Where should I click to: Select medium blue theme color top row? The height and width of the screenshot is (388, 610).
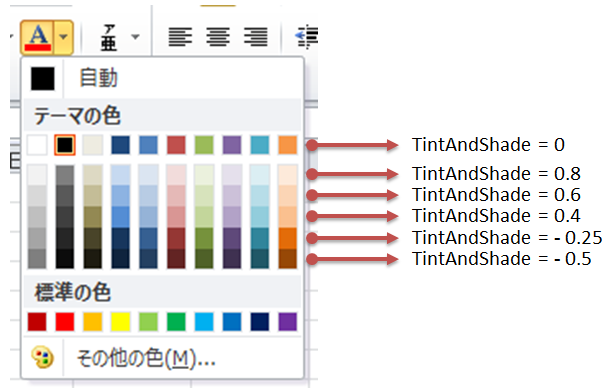pos(149,145)
